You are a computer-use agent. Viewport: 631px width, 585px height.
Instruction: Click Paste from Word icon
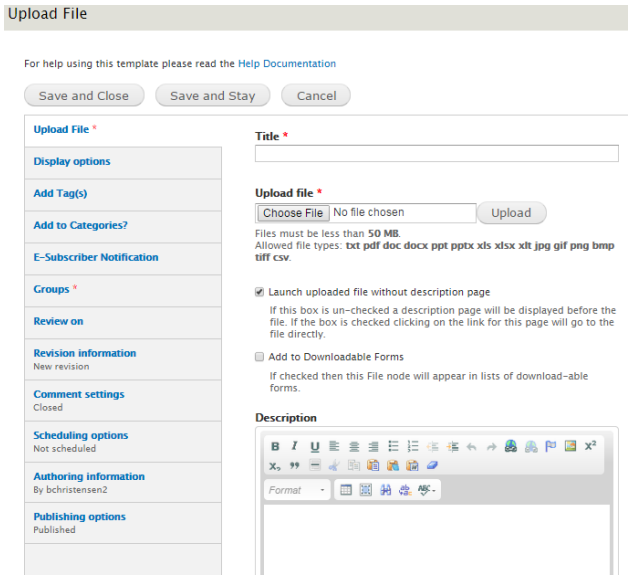pos(413,466)
